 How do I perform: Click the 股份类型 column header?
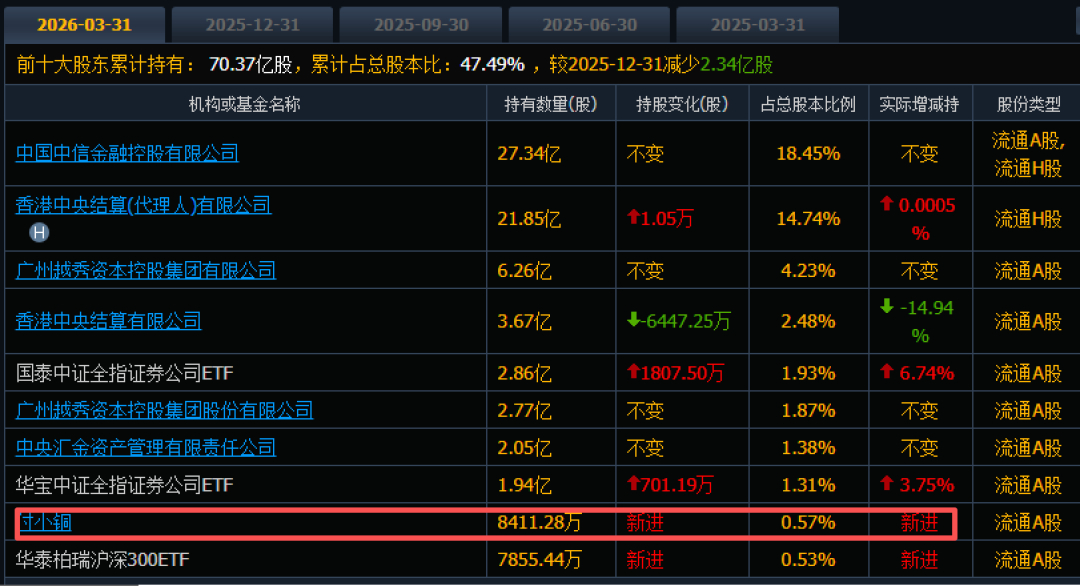[1028, 104]
